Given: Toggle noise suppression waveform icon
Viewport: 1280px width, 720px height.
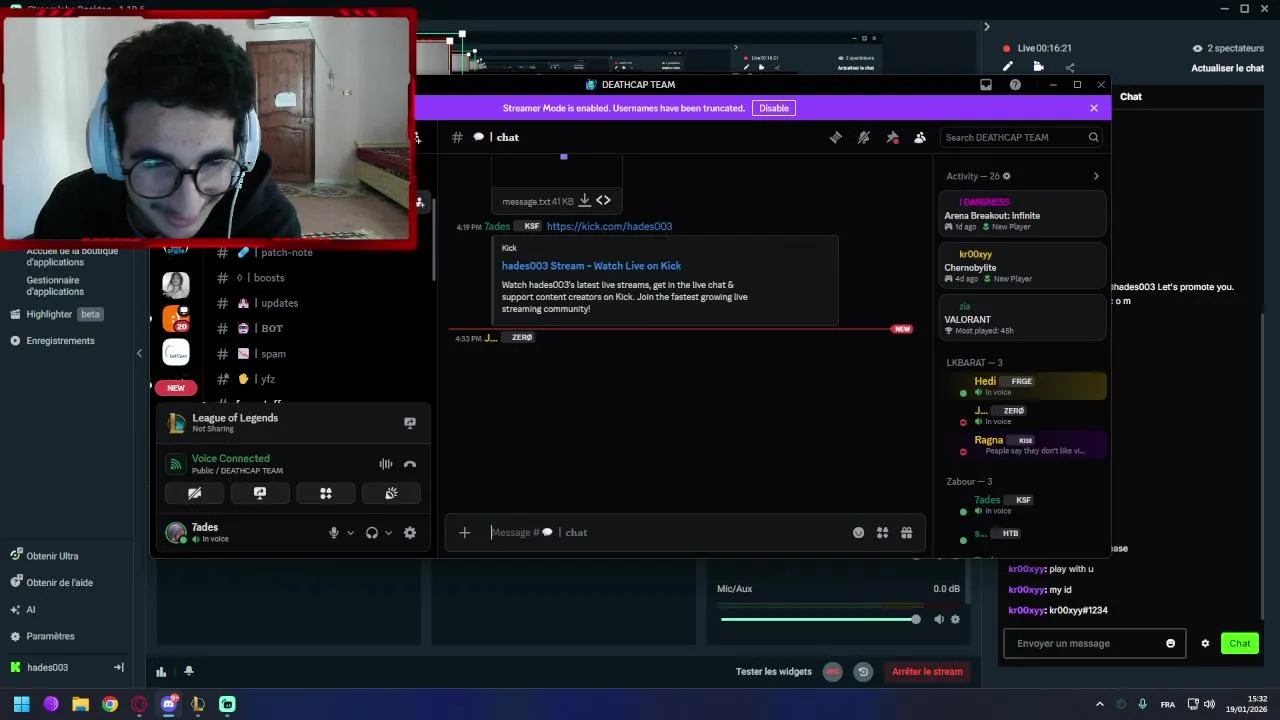Looking at the screenshot, I should 386,464.
